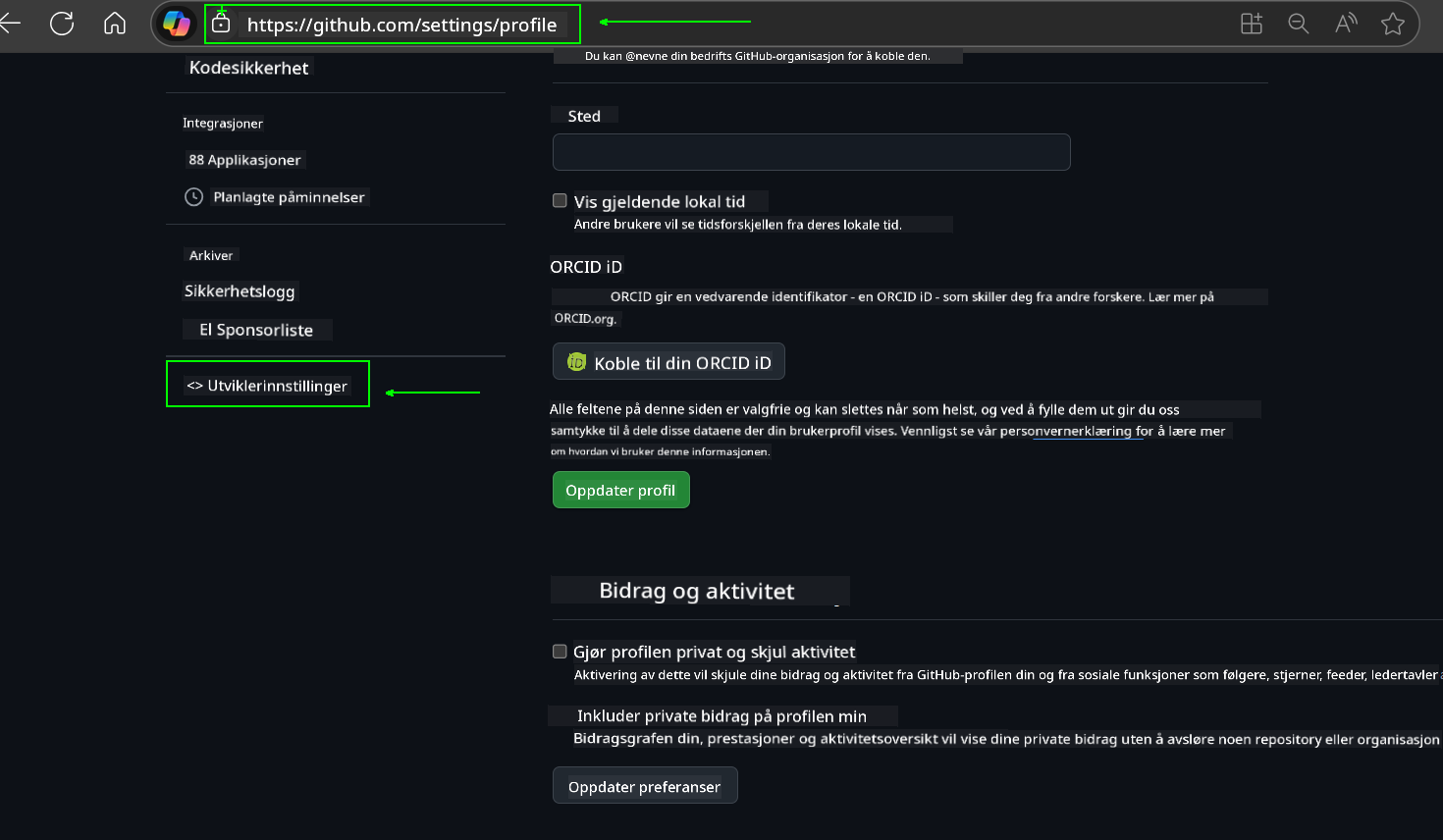Open Planlagte påminnelser sidebar item
This screenshot has height=840, width=1443.
[x=289, y=197]
